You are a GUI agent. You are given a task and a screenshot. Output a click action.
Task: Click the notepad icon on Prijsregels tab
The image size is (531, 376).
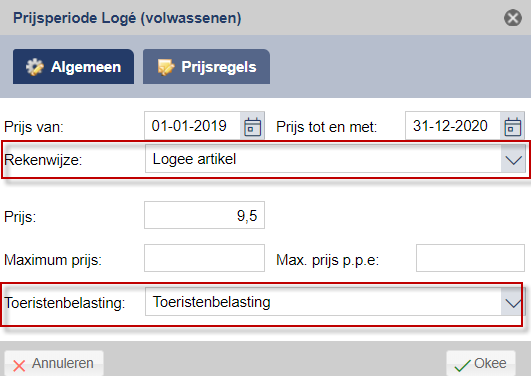[x=166, y=67]
